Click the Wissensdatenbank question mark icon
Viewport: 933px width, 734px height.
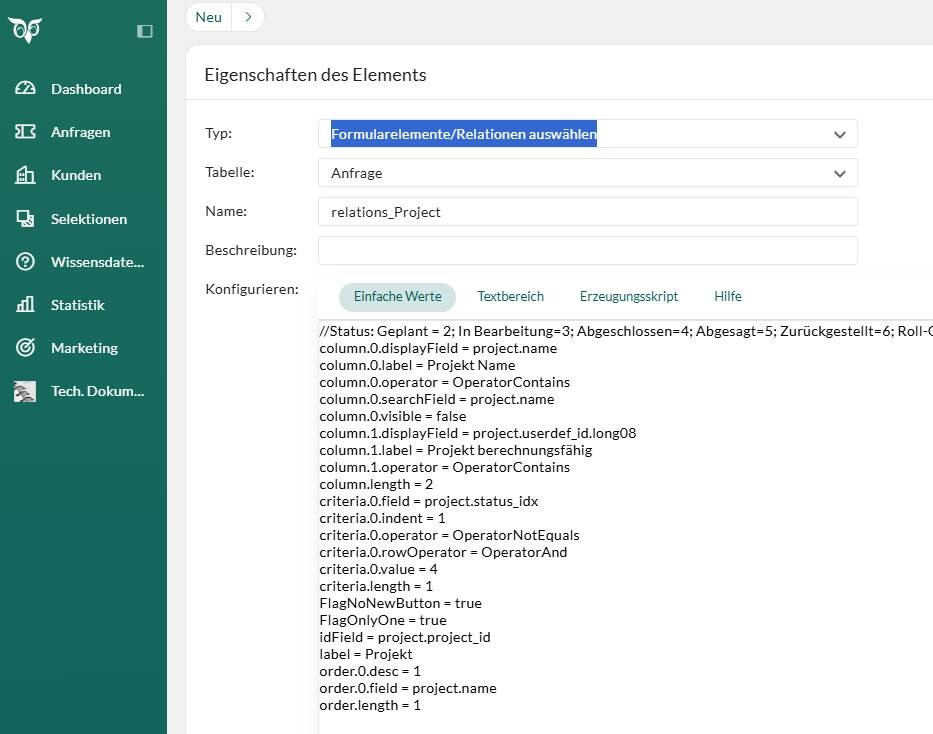click(25, 262)
